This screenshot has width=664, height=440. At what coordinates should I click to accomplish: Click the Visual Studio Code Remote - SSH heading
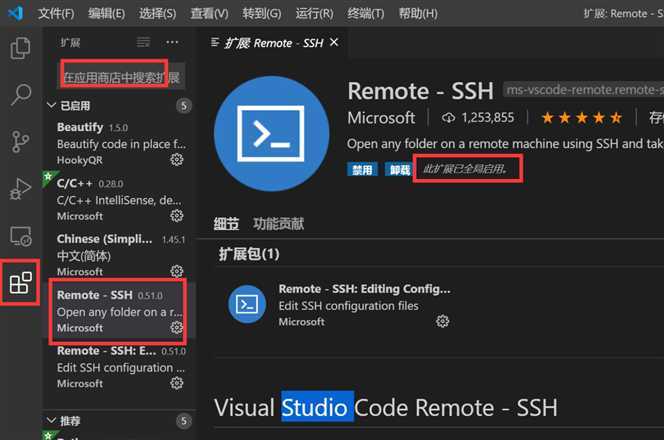pyautogui.click(x=386, y=408)
